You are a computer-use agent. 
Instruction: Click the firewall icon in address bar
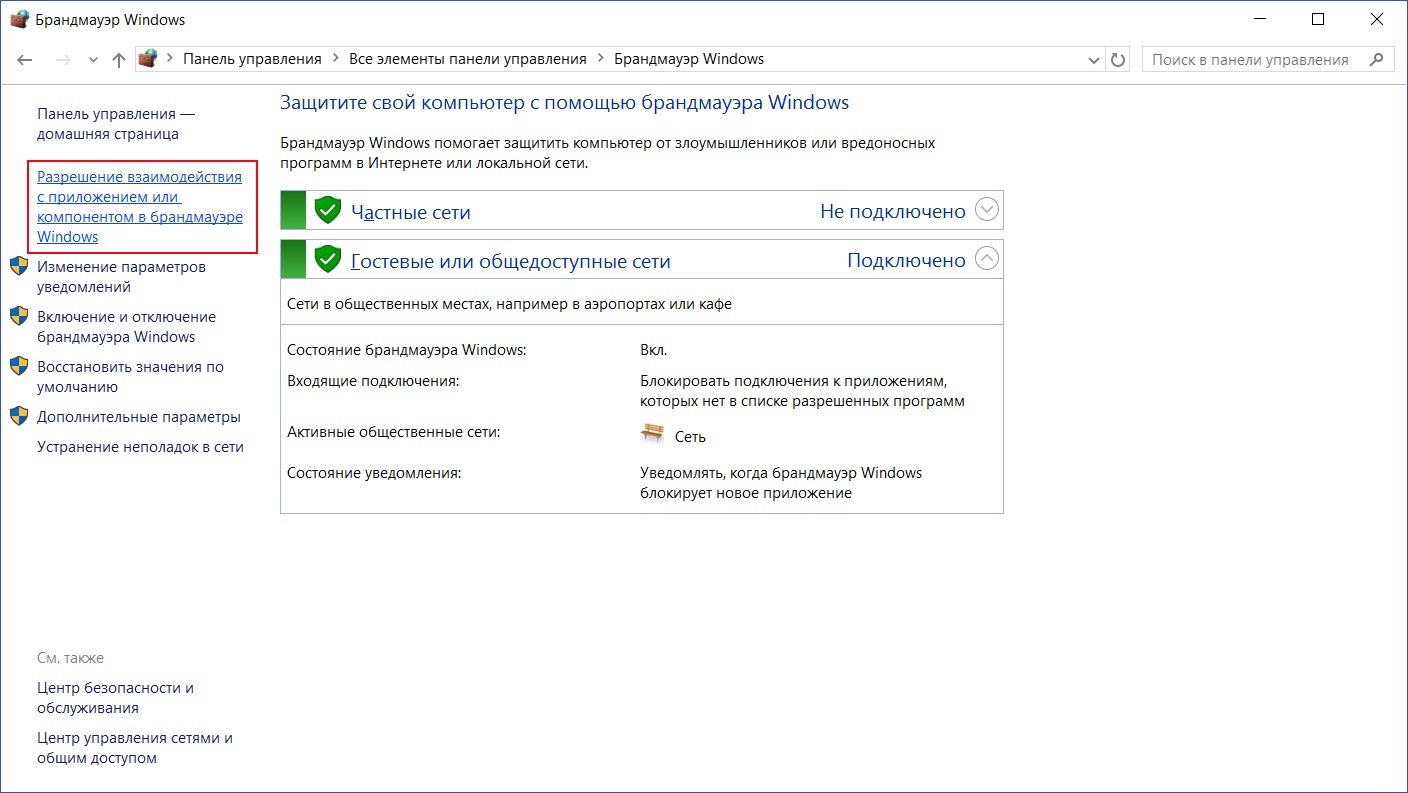tap(148, 59)
